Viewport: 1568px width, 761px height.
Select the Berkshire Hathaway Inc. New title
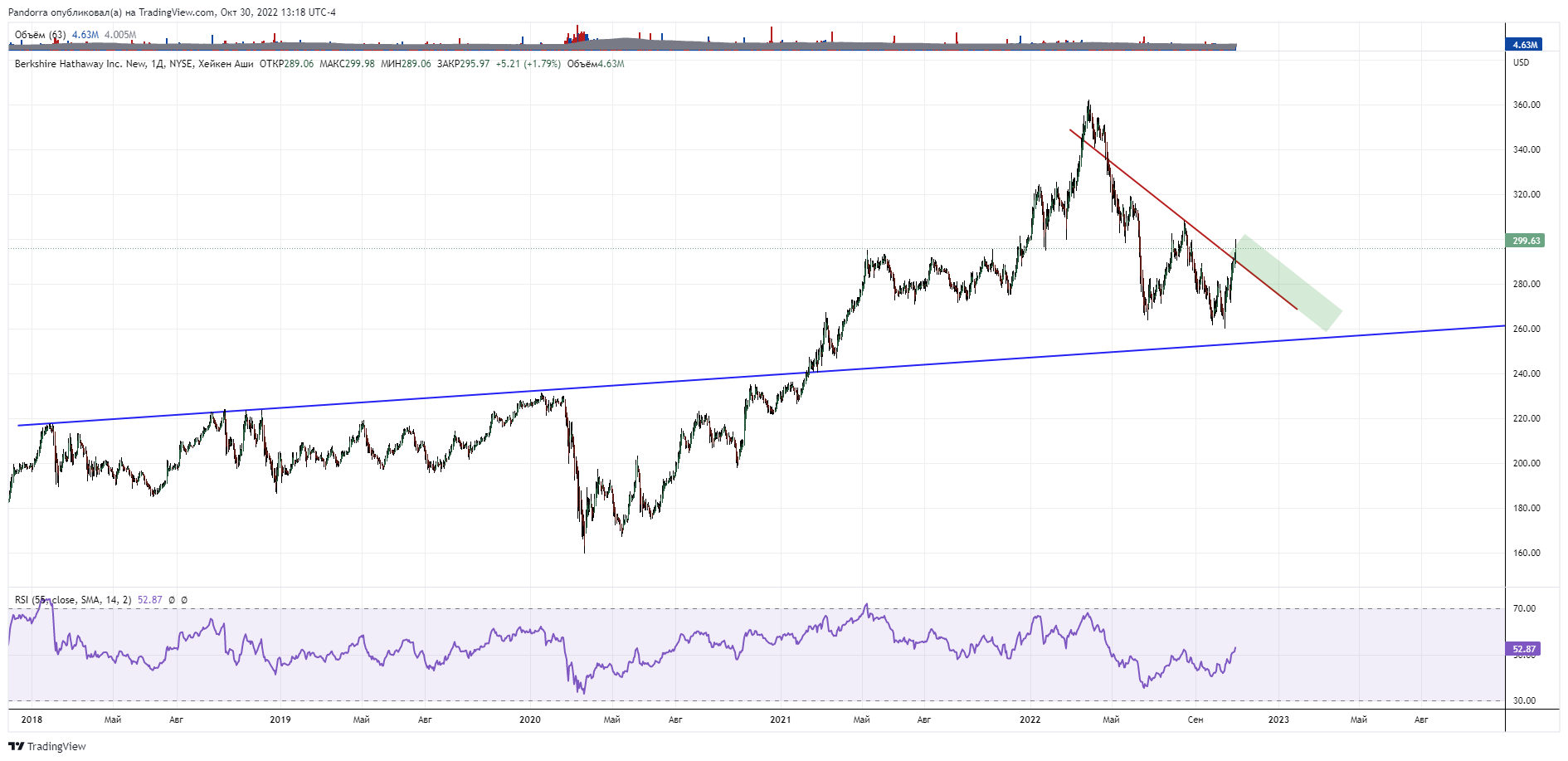(x=80, y=64)
